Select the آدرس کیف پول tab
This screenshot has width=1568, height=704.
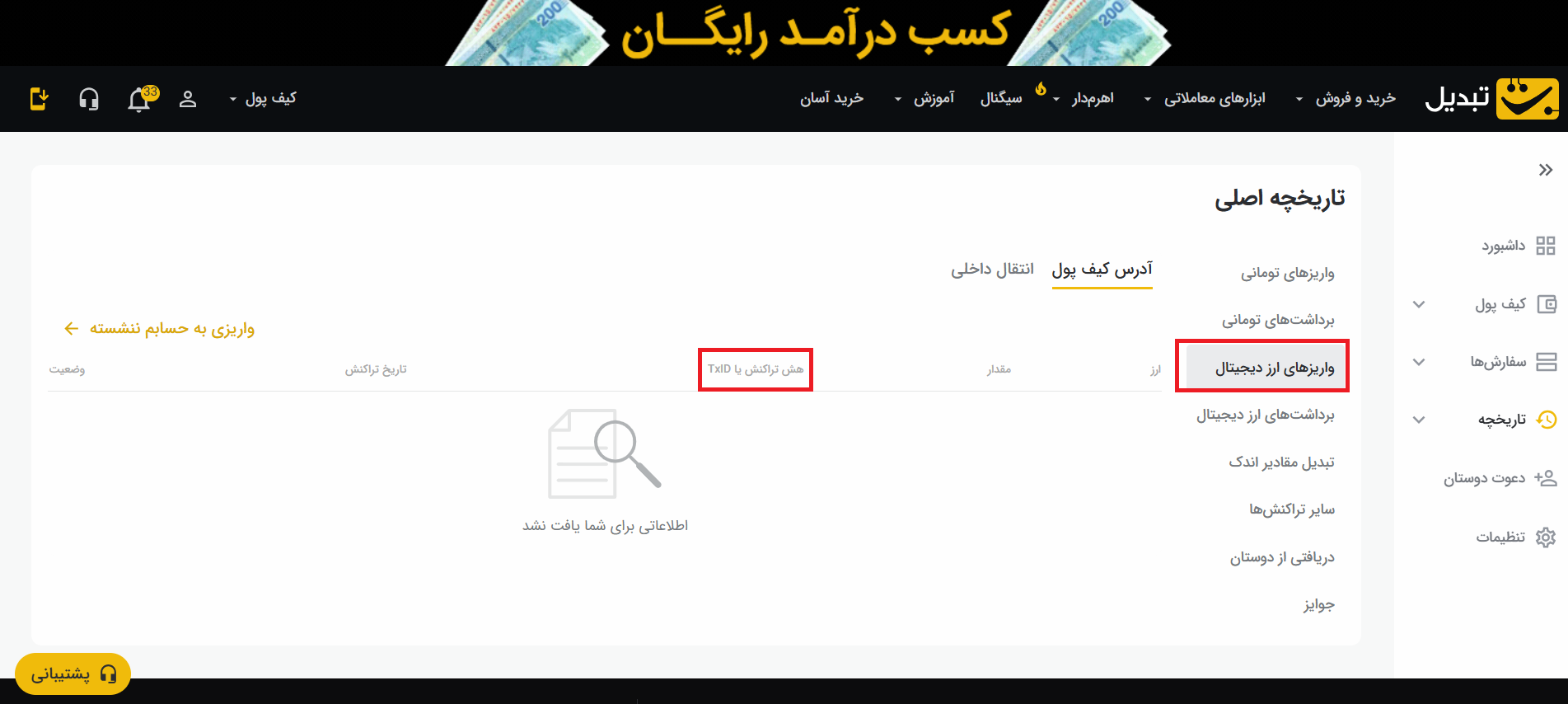point(1102,270)
